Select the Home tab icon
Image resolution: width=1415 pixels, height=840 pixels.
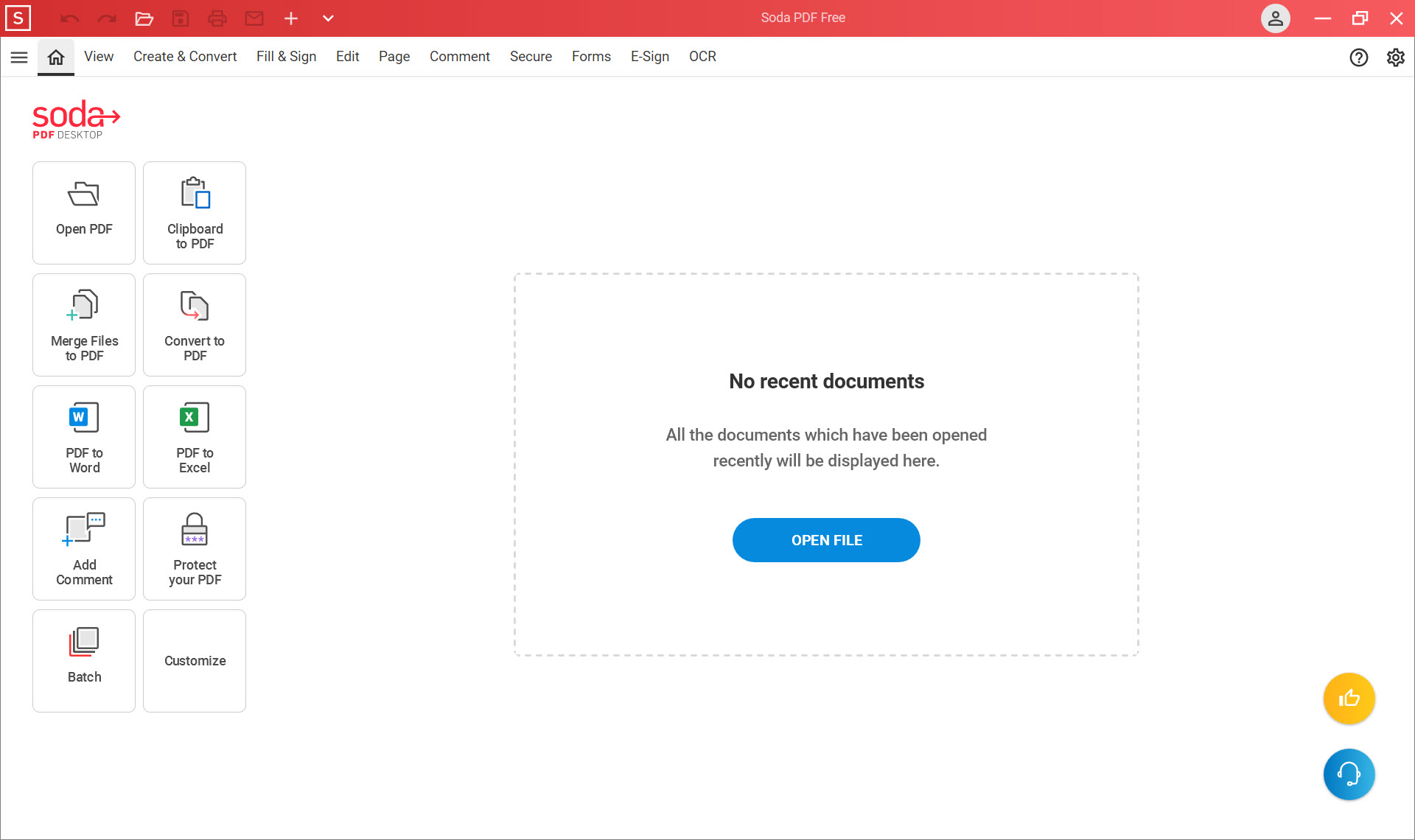[56, 57]
